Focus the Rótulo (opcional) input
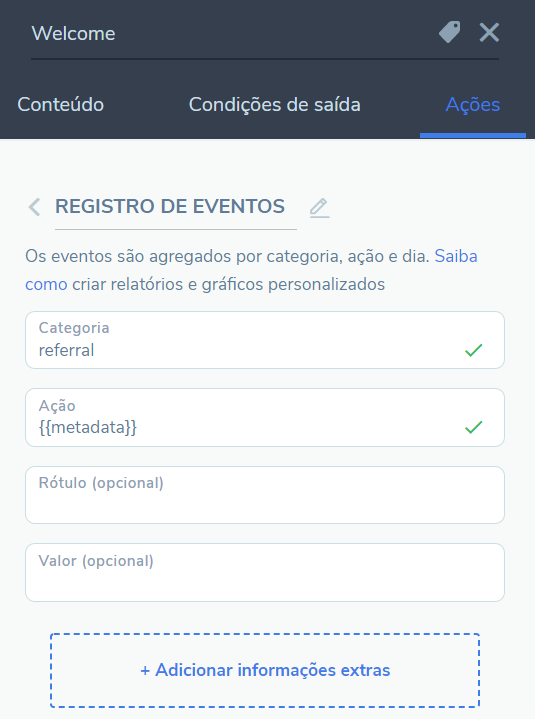Screen dimensions: 535x719 coord(265,495)
